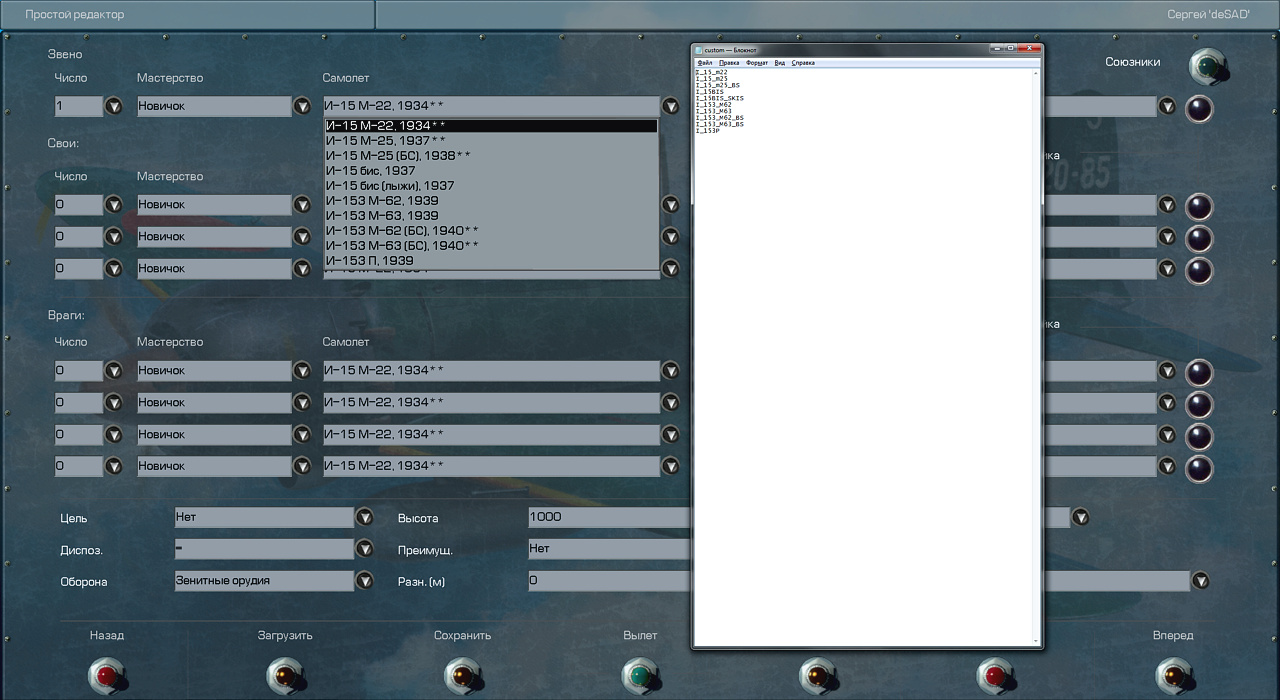Select И-15 М-25, 1937 in list
The image size is (1280, 700).
pyautogui.click(x=491, y=141)
